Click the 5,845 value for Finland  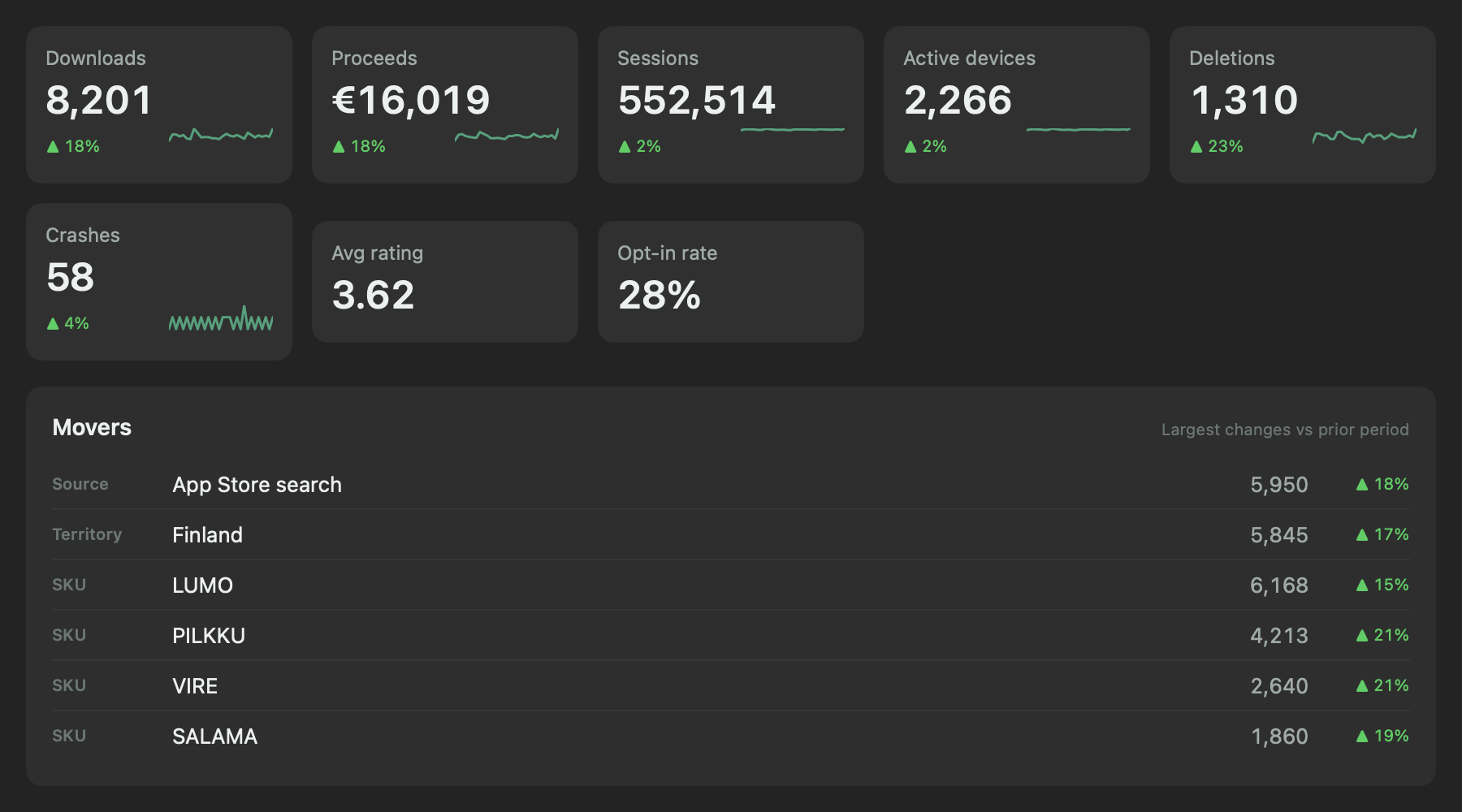click(1278, 535)
